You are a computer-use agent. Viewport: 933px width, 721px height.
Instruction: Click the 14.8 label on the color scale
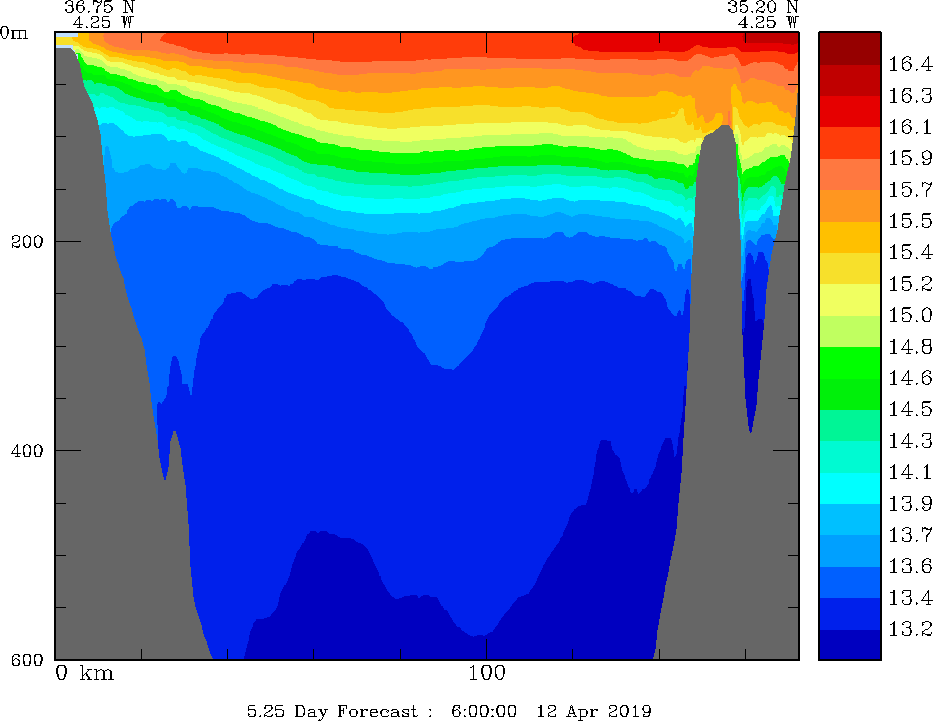click(x=910, y=347)
